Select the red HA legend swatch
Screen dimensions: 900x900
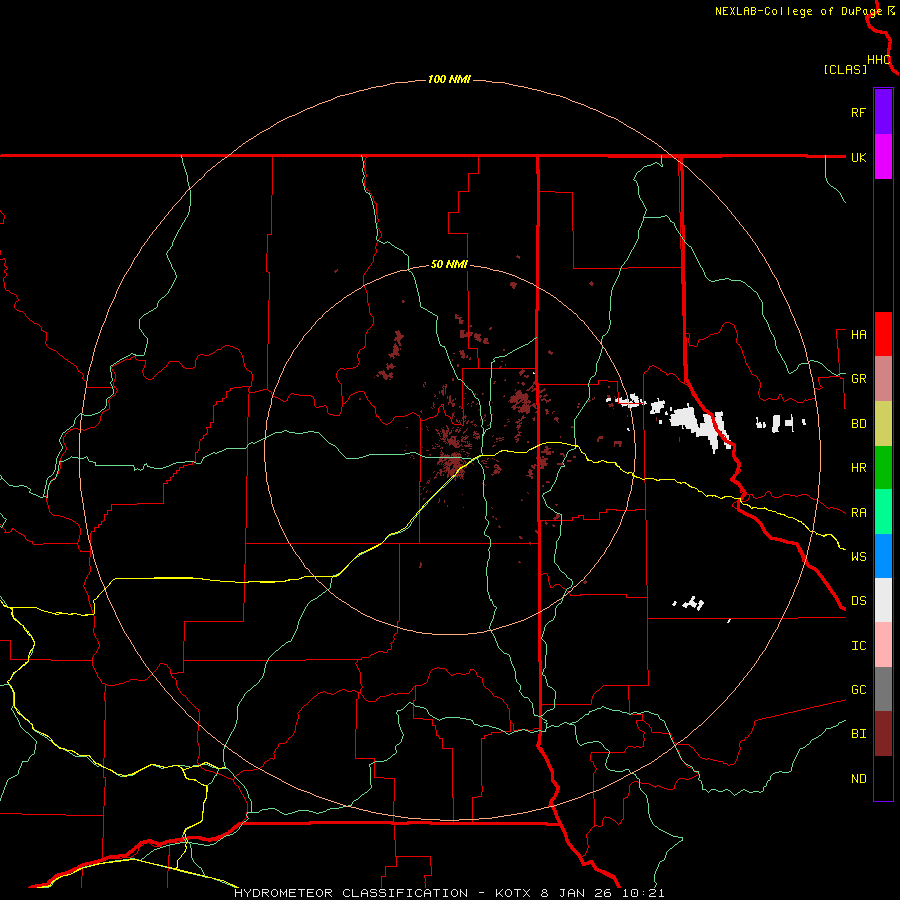(883, 334)
